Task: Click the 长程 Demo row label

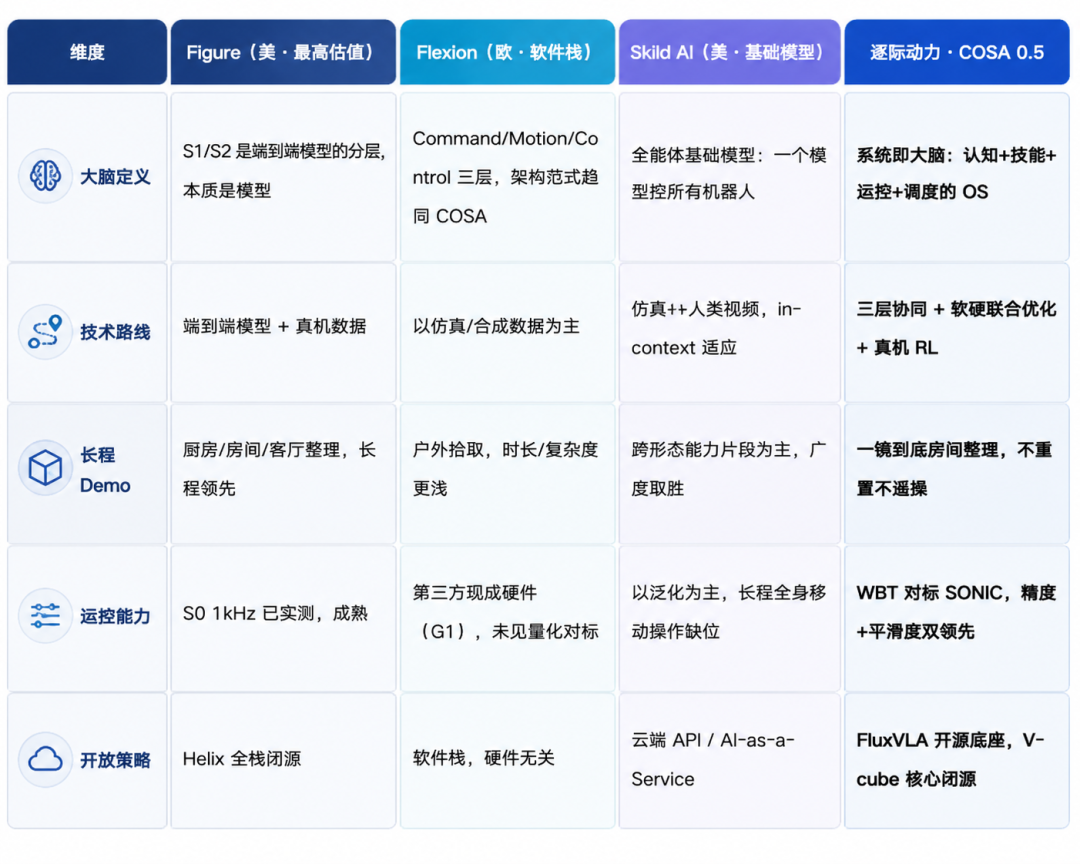Action: (105, 470)
